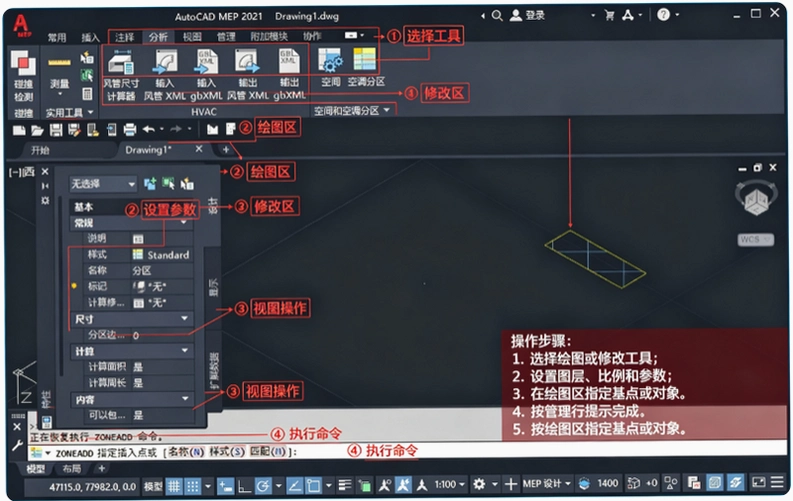This screenshot has width=793, height=501.
Task: Click the New drawing icon in quick toolbar
Action: 19,130
